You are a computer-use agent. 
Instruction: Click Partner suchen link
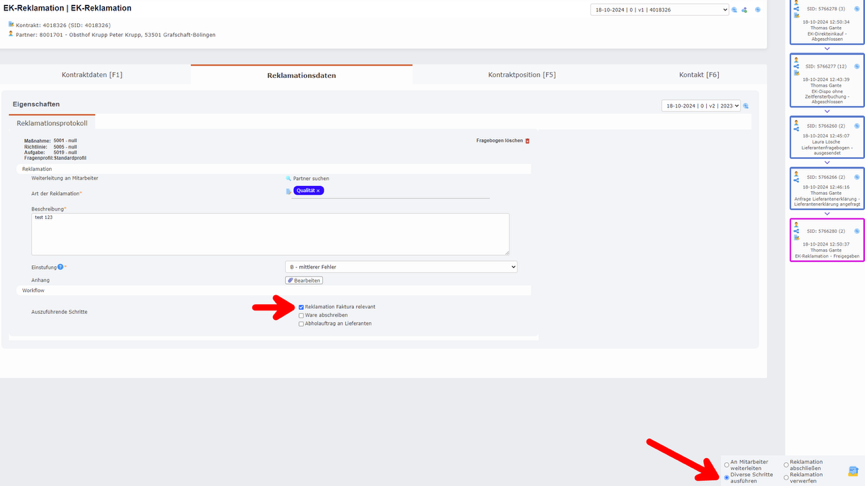pos(311,179)
